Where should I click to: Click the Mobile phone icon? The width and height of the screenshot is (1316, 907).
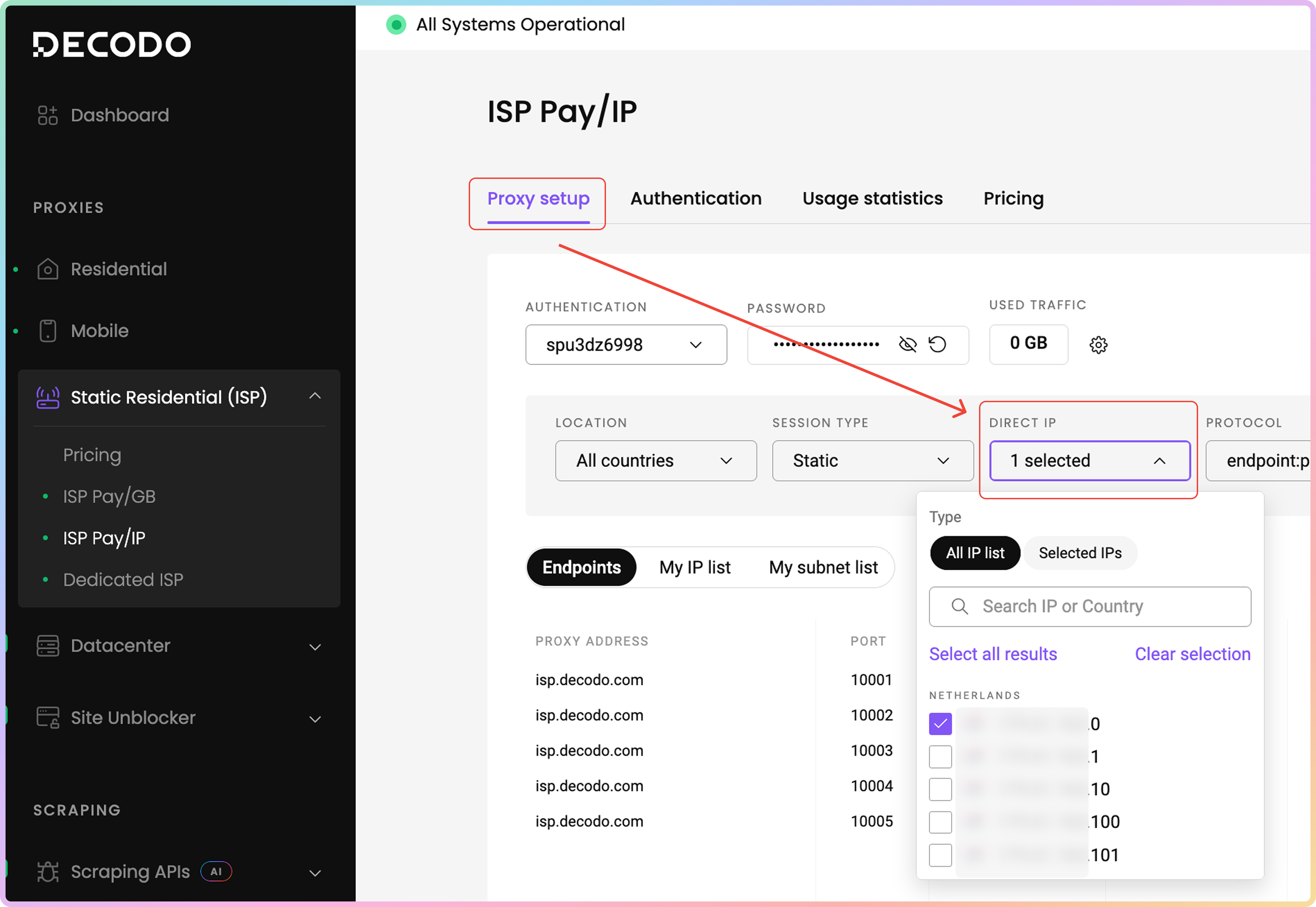[48, 331]
